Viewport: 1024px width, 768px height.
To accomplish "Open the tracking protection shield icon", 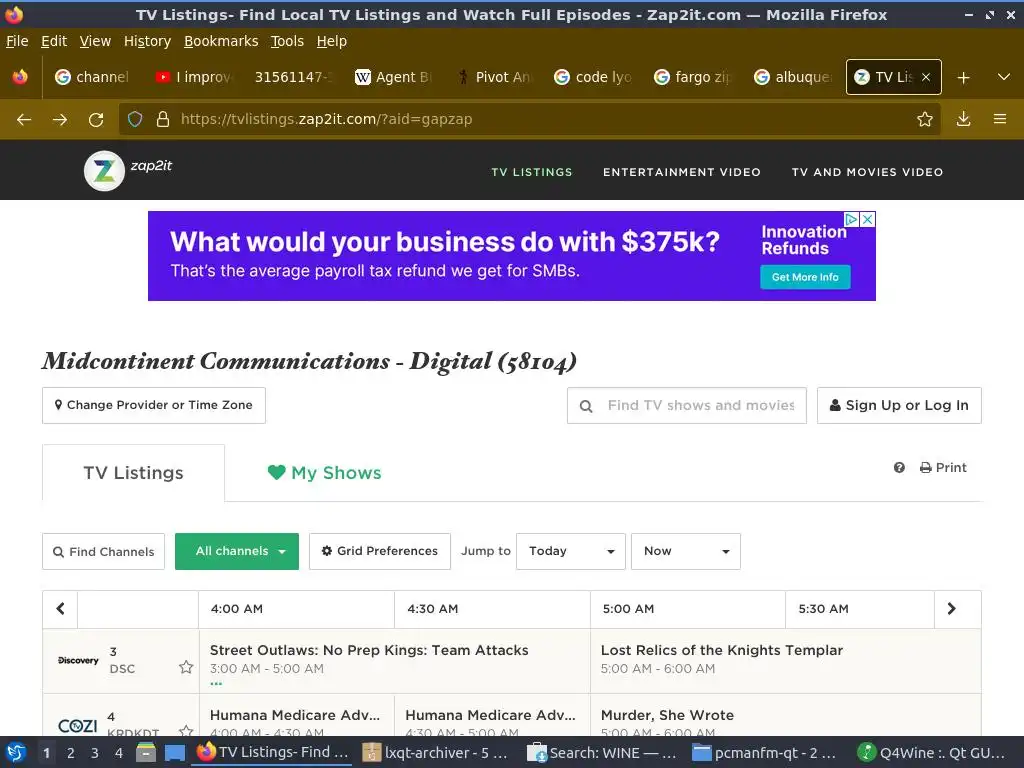I will (135, 119).
